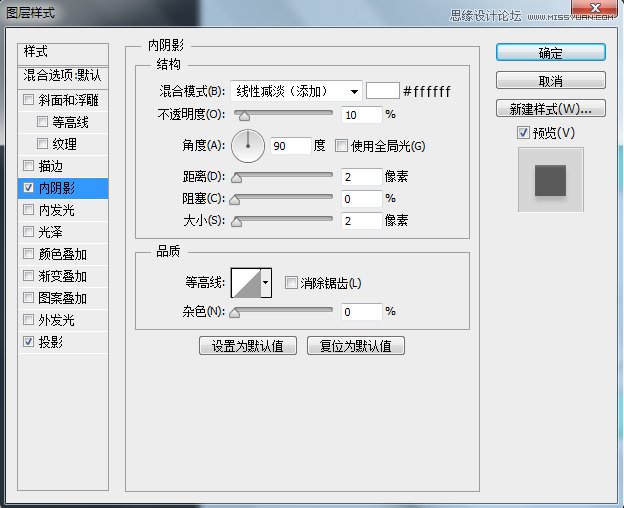The height and width of the screenshot is (508, 624).
Task: Click the 距离 slider track
Action: (283, 175)
